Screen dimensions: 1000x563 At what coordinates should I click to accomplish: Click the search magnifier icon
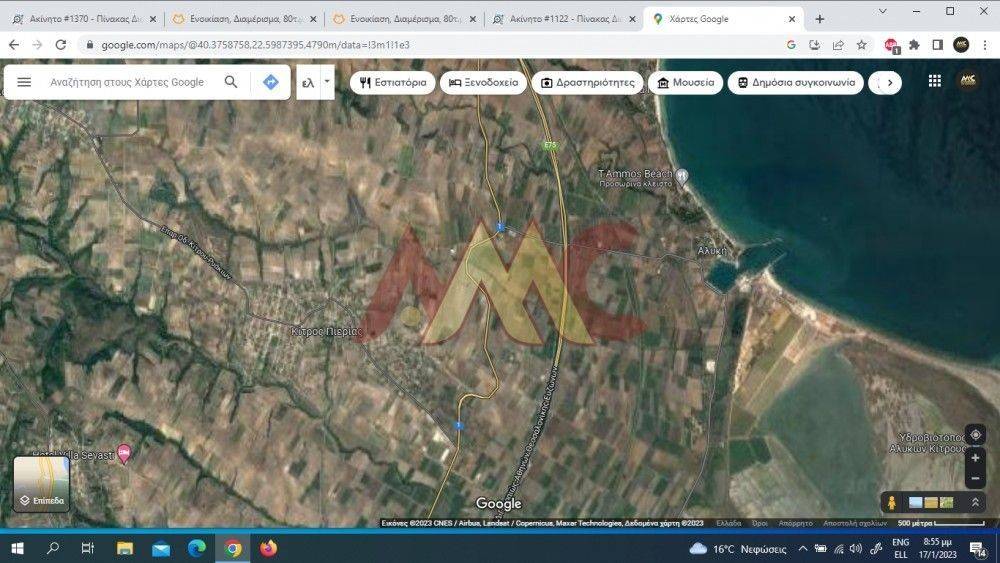pyautogui.click(x=231, y=82)
